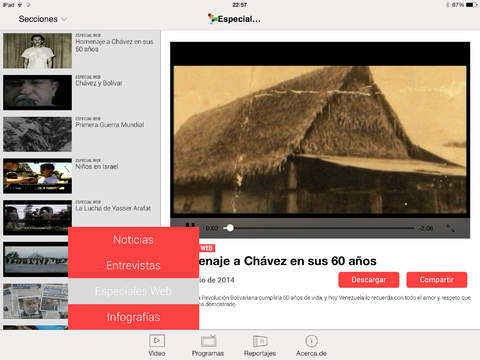
Task: Select Infografías from sections menu
Action: pos(133,317)
